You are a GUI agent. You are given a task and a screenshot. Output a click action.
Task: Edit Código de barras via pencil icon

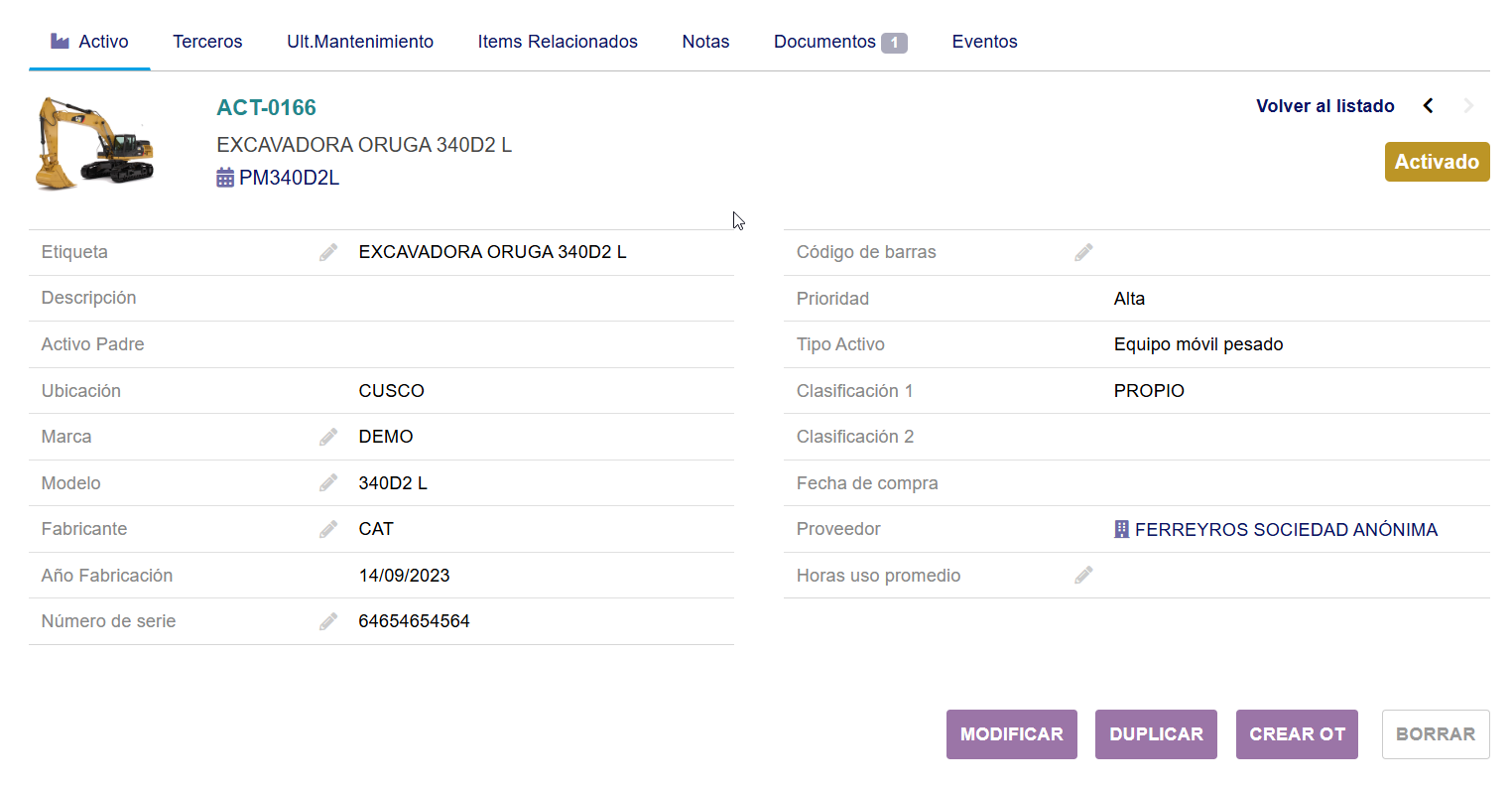[x=1083, y=251]
